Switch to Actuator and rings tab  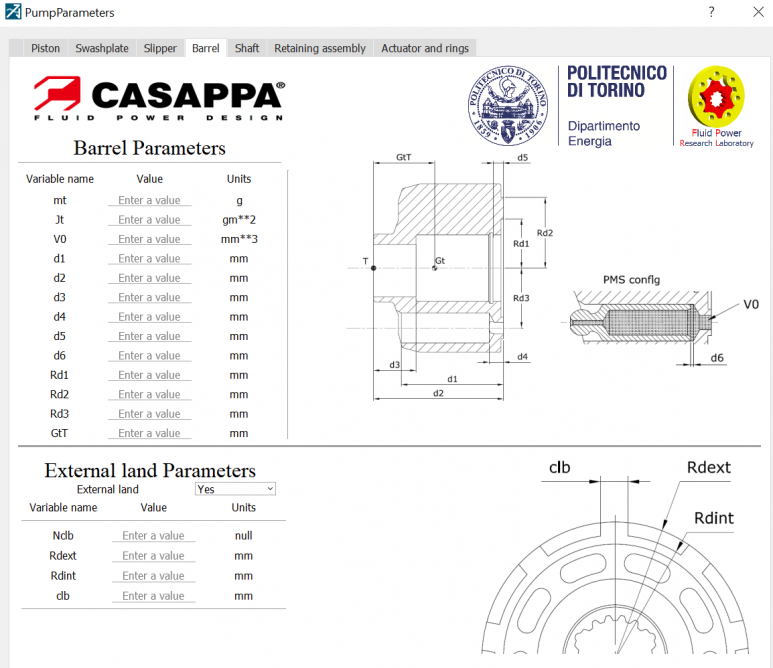[x=424, y=48]
